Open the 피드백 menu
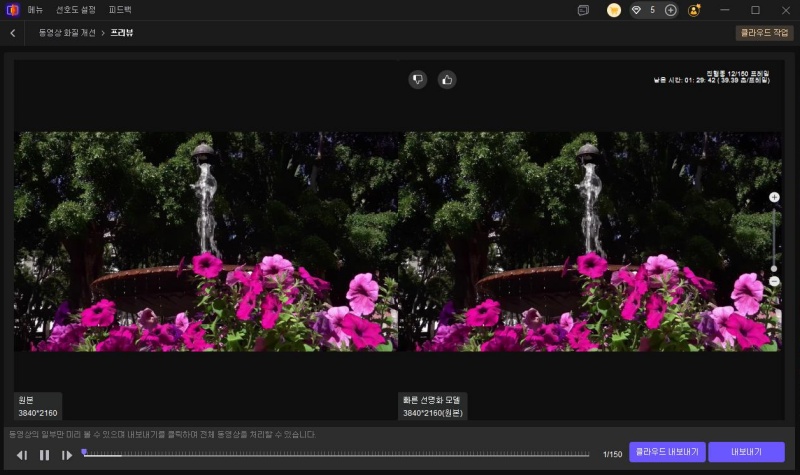The width and height of the screenshot is (800, 475). [120, 10]
